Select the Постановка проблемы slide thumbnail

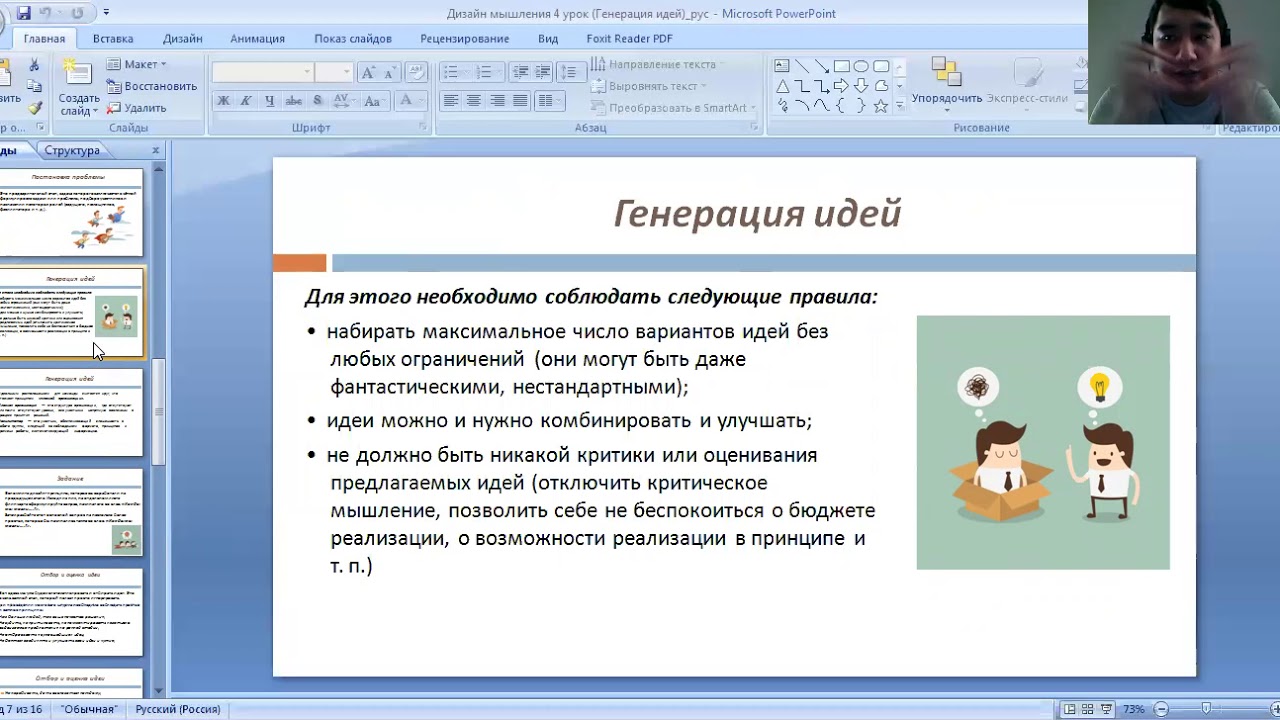point(71,211)
